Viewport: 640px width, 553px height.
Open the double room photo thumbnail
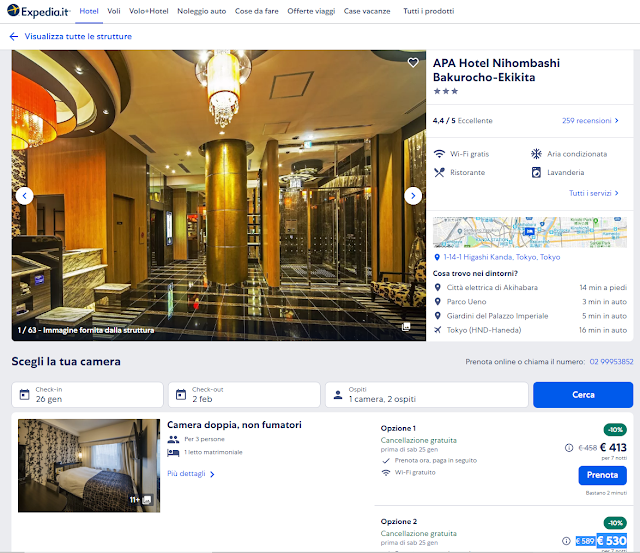coord(89,466)
